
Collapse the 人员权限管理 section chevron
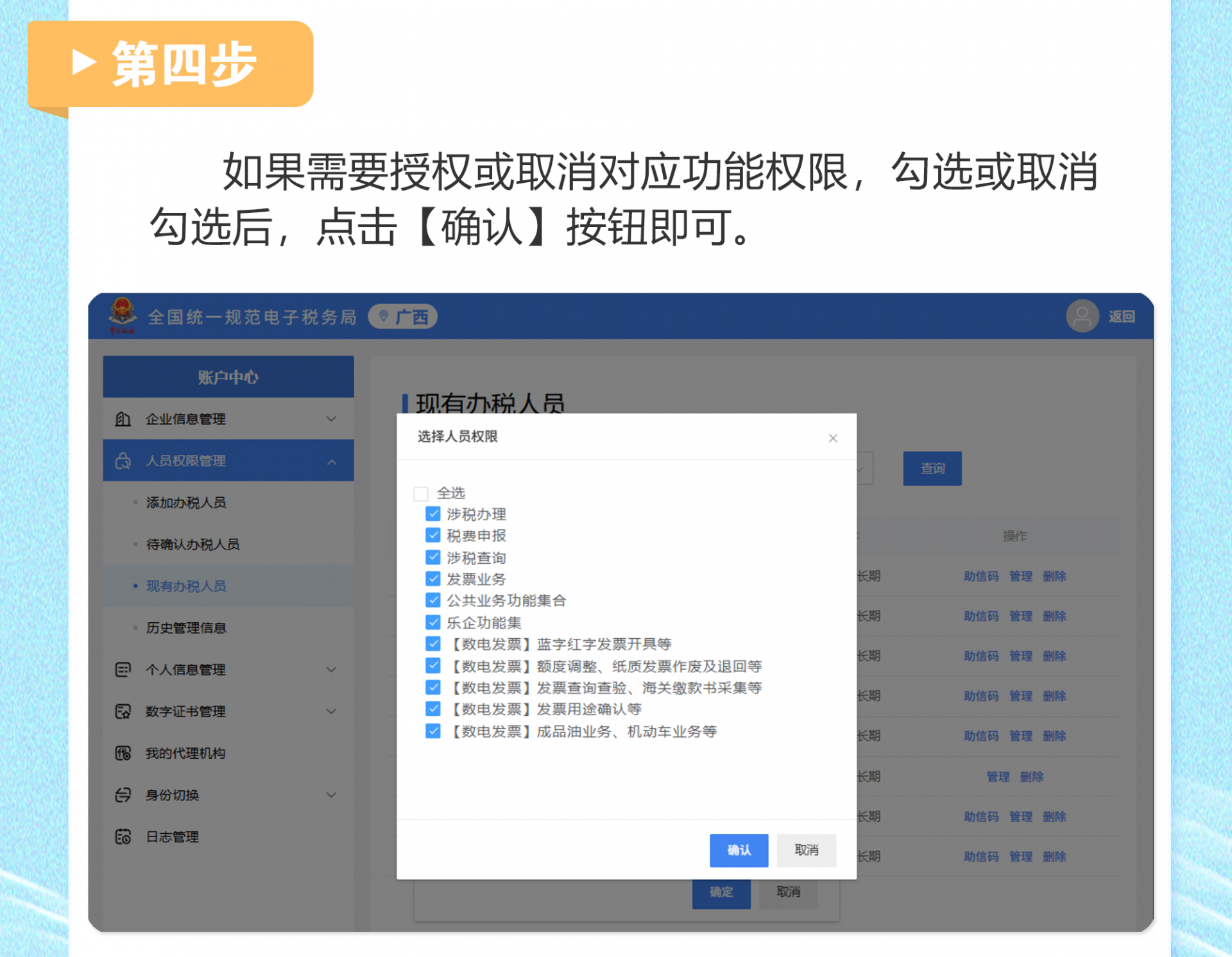331,461
